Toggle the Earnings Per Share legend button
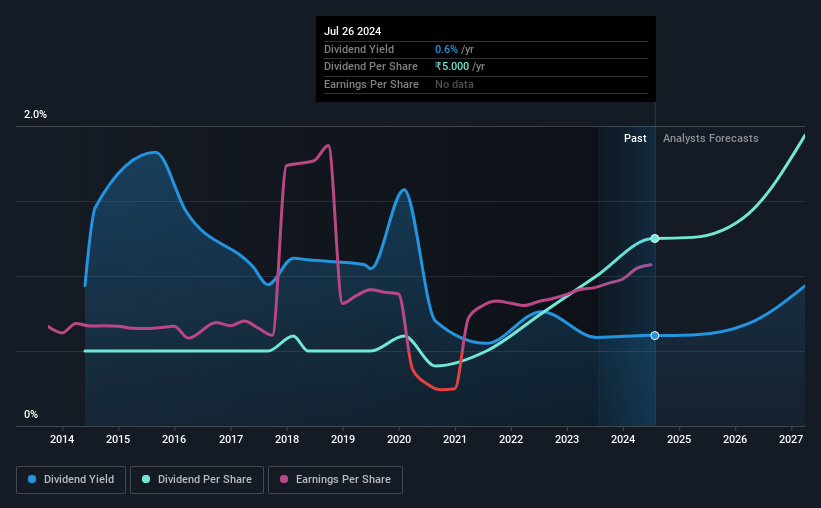The width and height of the screenshot is (821, 508). 335,480
